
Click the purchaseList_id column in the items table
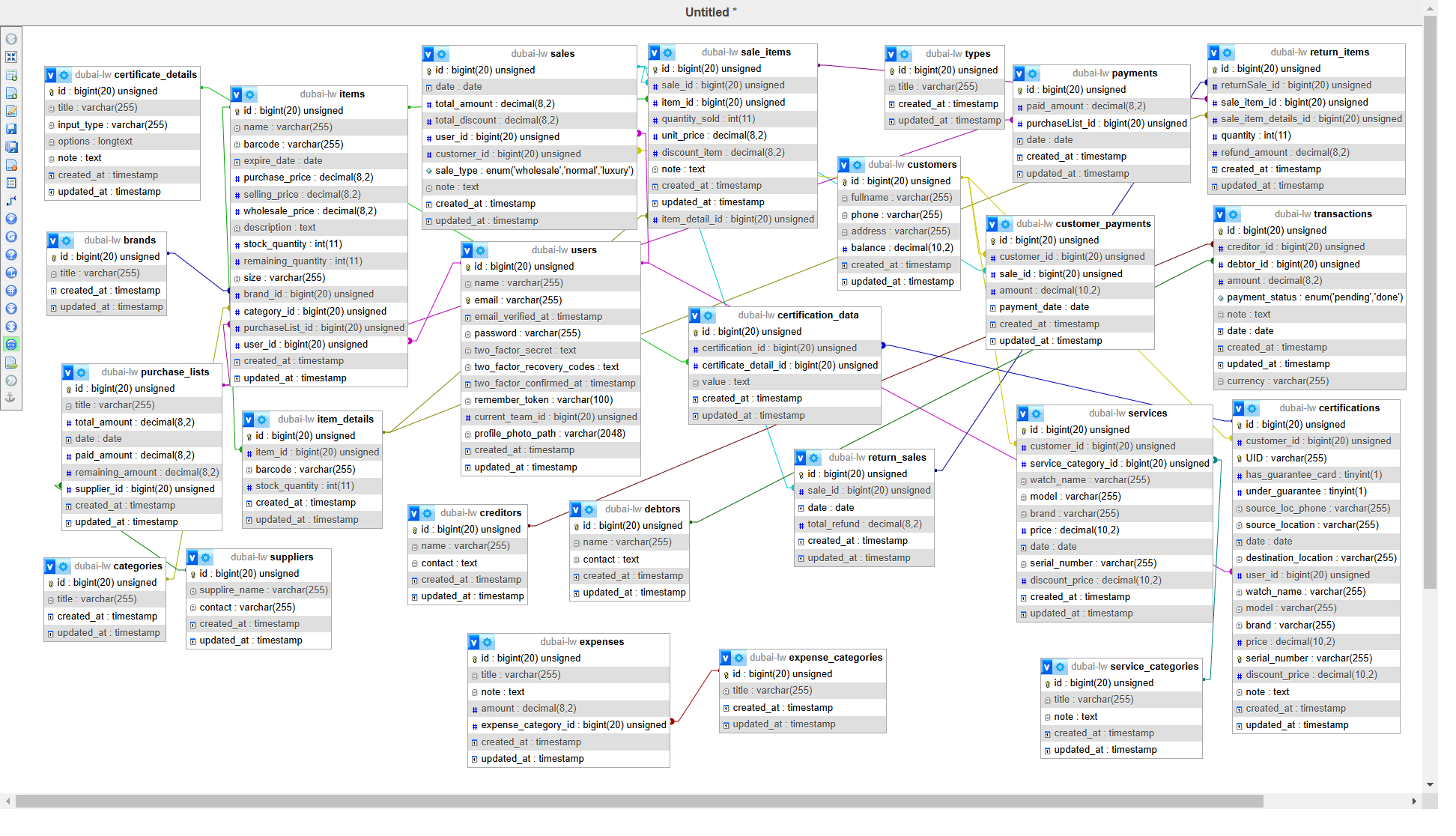pyautogui.click(x=324, y=328)
